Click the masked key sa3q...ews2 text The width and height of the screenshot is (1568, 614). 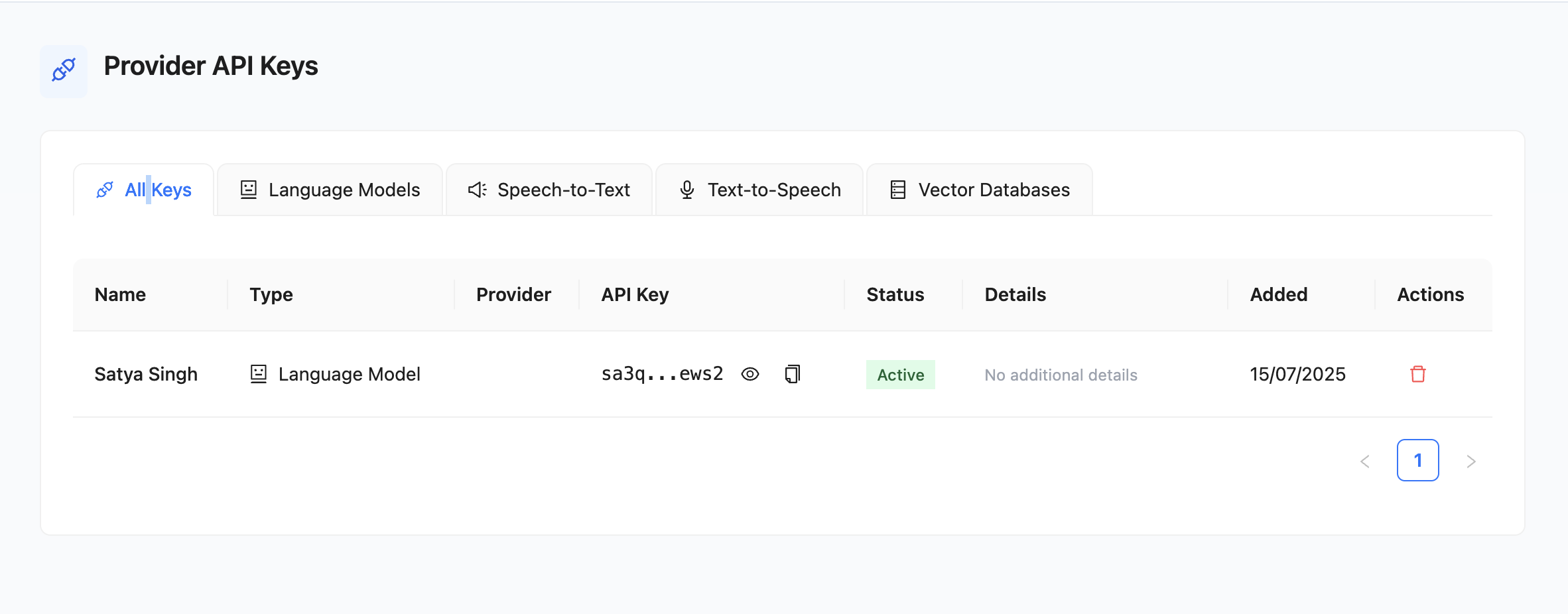click(x=662, y=374)
